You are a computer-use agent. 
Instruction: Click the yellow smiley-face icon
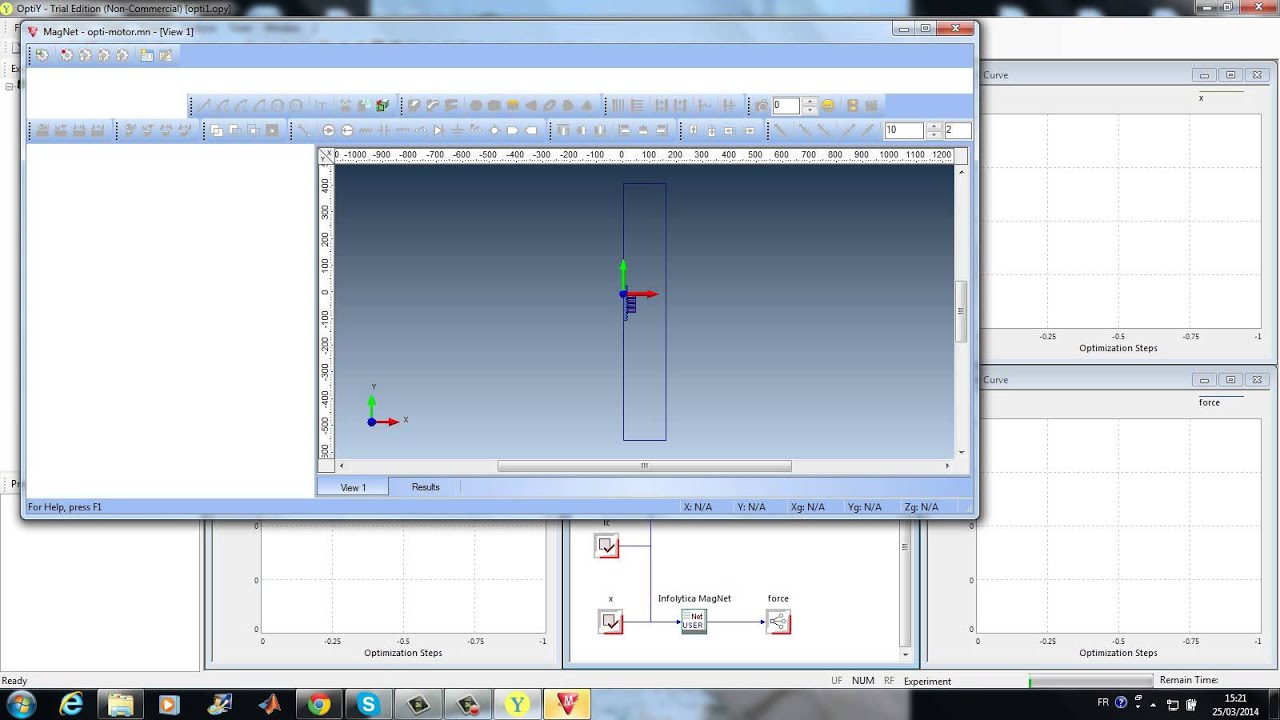tap(828, 105)
